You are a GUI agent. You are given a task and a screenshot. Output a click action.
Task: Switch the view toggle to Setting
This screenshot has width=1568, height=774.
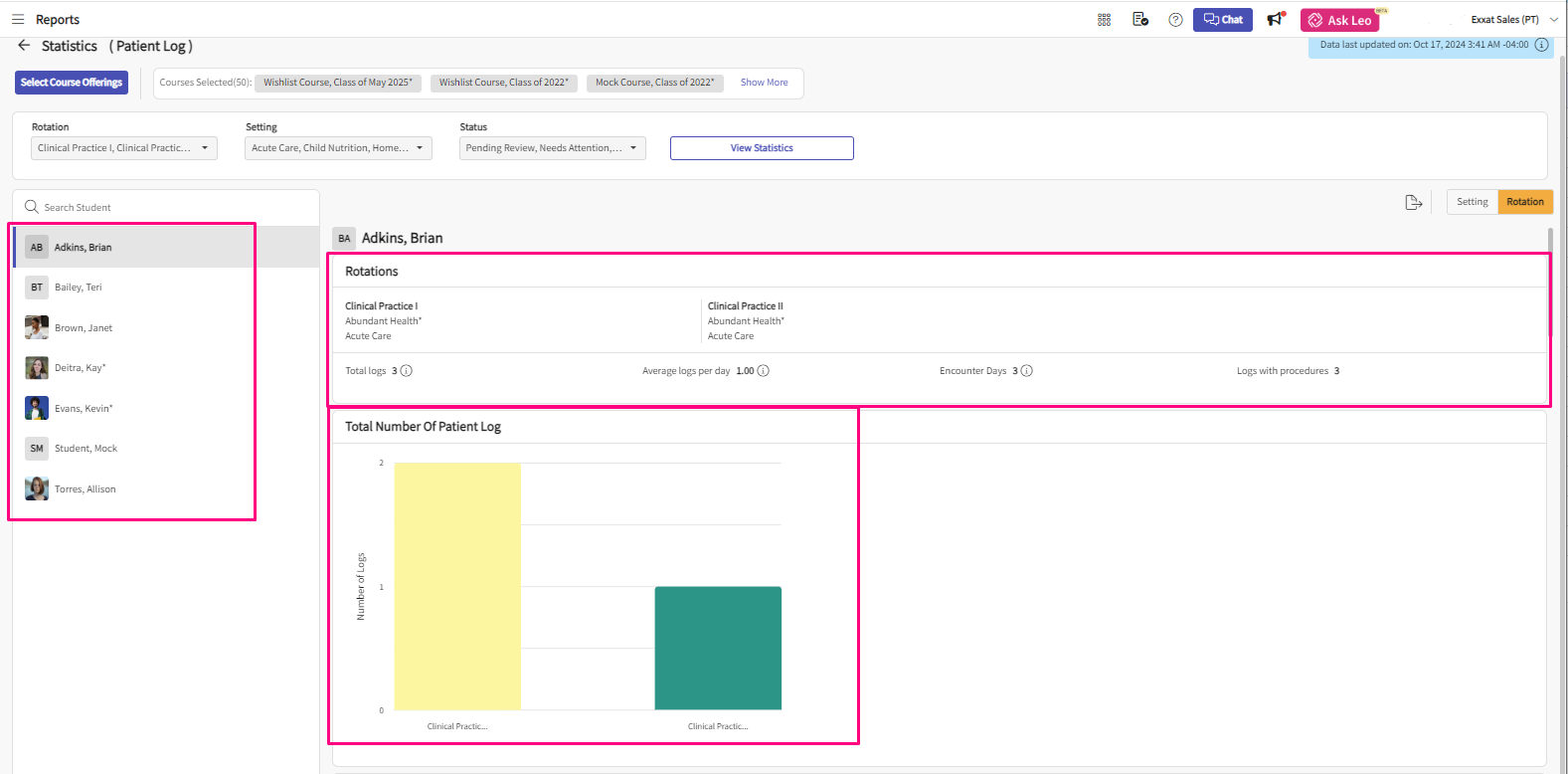[x=1472, y=202]
